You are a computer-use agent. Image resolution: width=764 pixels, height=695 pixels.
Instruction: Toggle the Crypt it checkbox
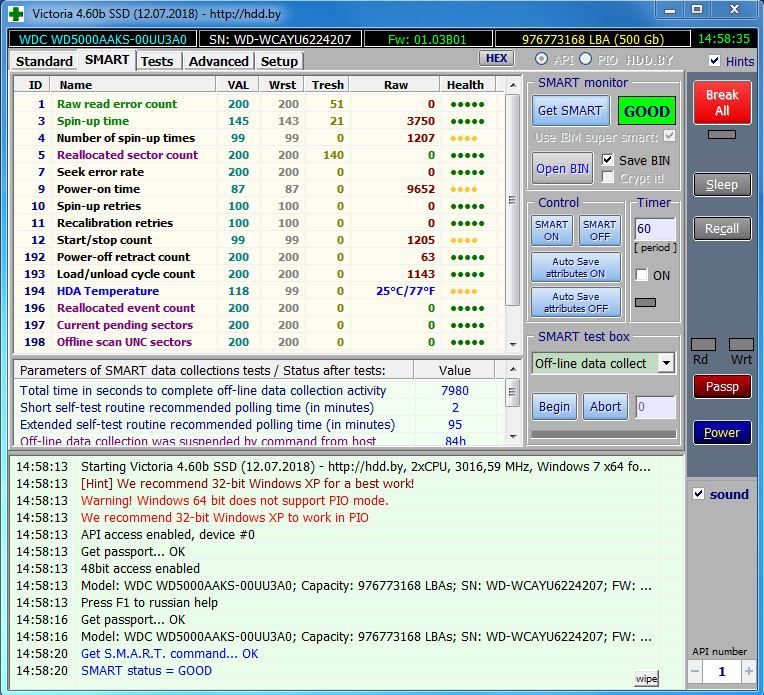(x=607, y=177)
